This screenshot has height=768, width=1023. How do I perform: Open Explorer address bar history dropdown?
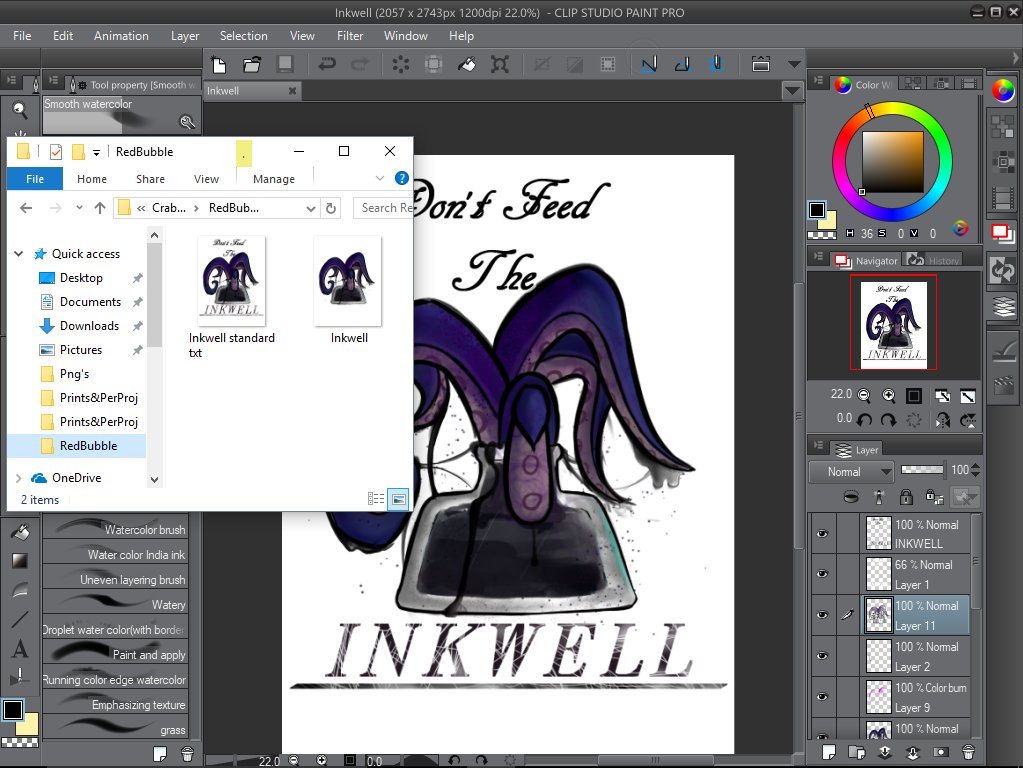pos(311,208)
